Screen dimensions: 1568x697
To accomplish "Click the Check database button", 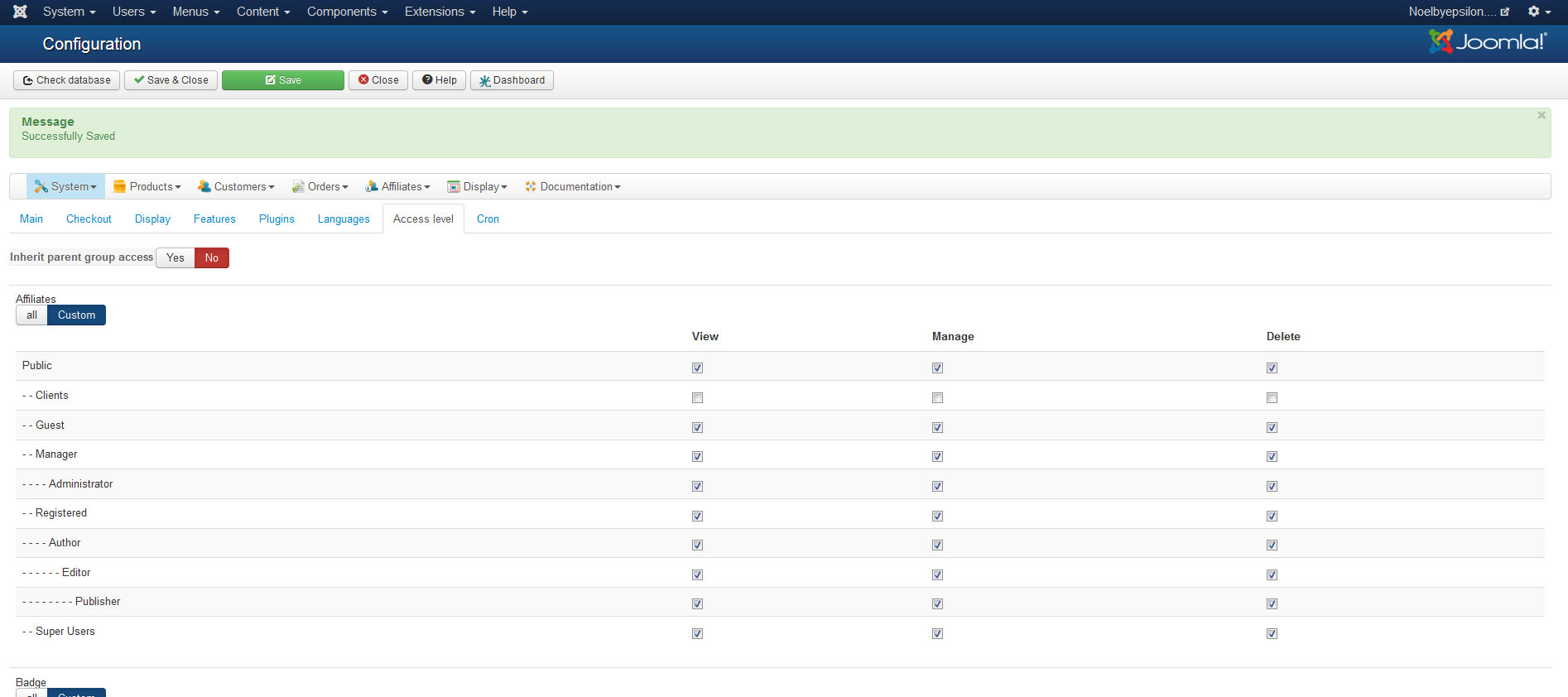I will coord(66,80).
